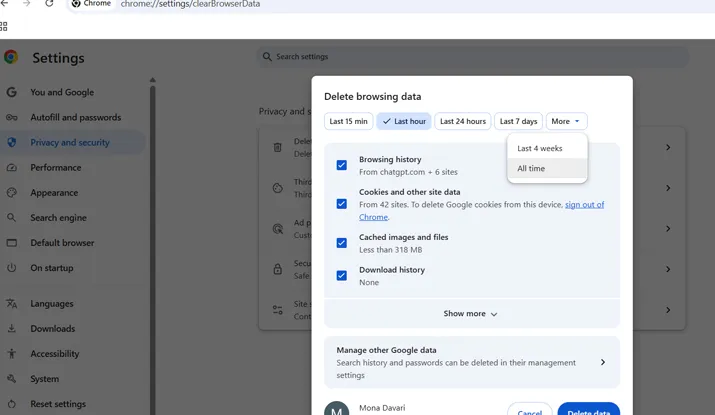The image size is (715, 415).
Task: Reload the page with the refresh icon
Action: (x=49, y=4)
